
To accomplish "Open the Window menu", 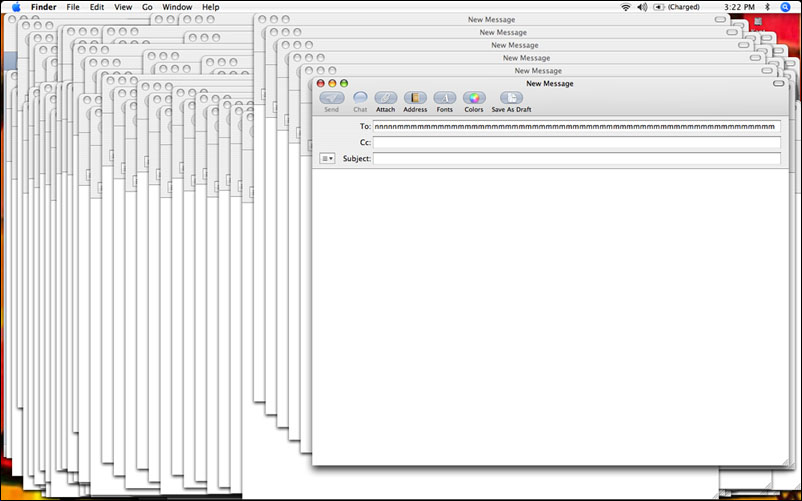I will (x=177, y=7).
